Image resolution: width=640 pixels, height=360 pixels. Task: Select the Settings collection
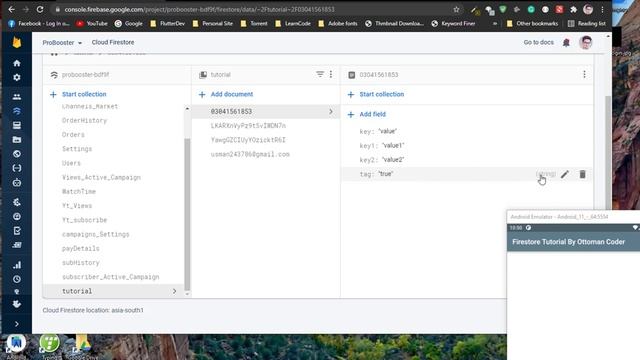point(77,149)
